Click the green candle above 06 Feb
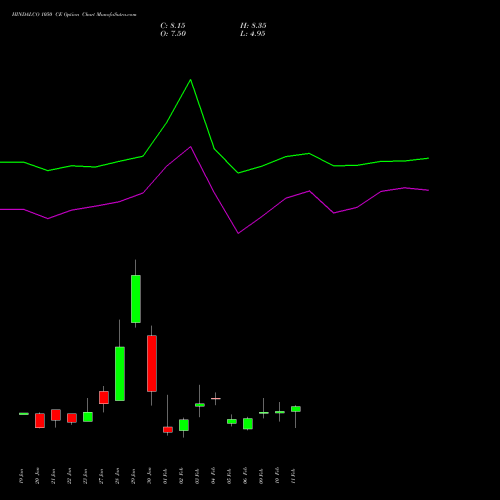 click(x=248, y=424)
